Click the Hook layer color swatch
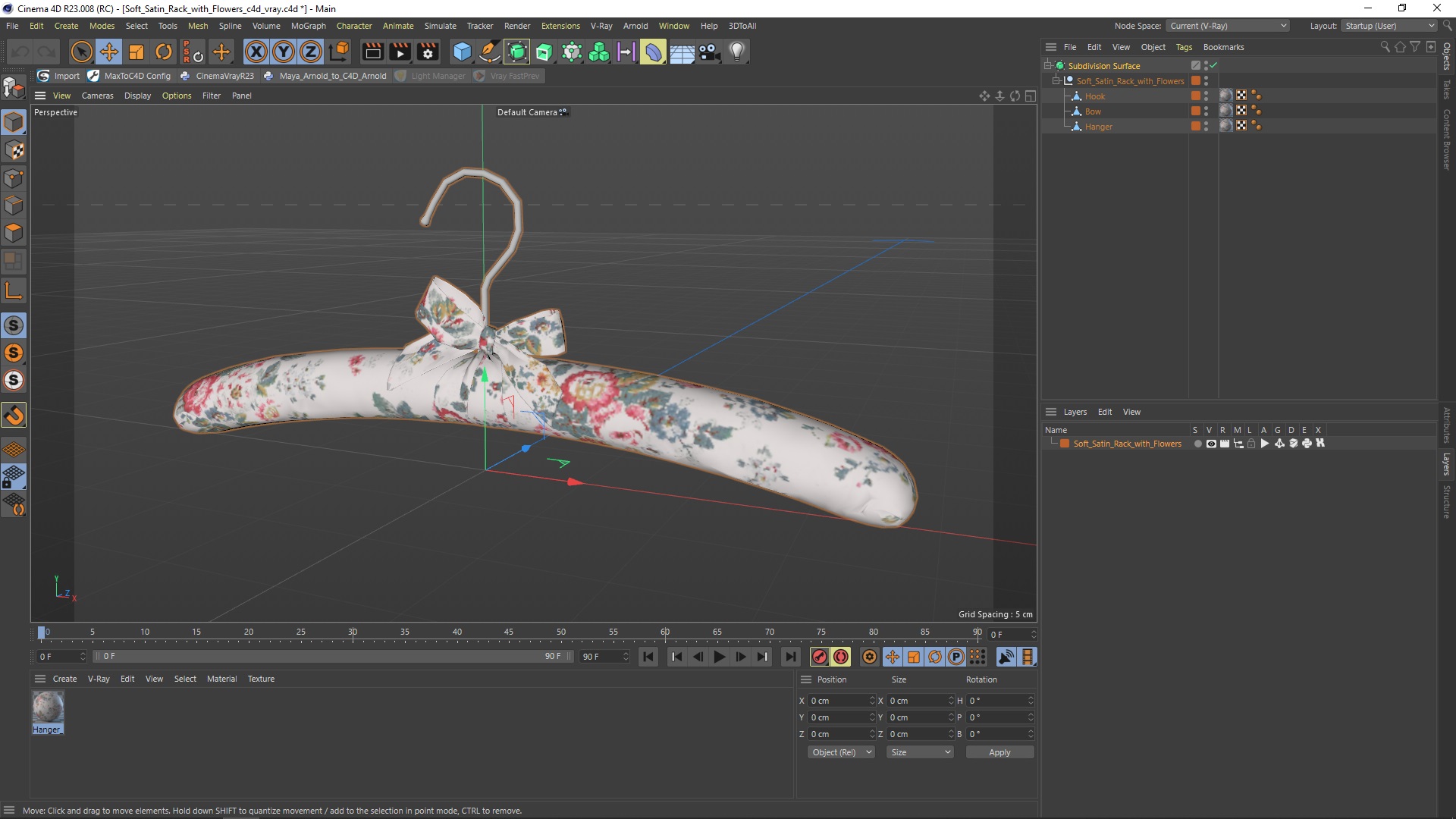The width and height of the screenshot is (1456, 819). [1196, 96]
